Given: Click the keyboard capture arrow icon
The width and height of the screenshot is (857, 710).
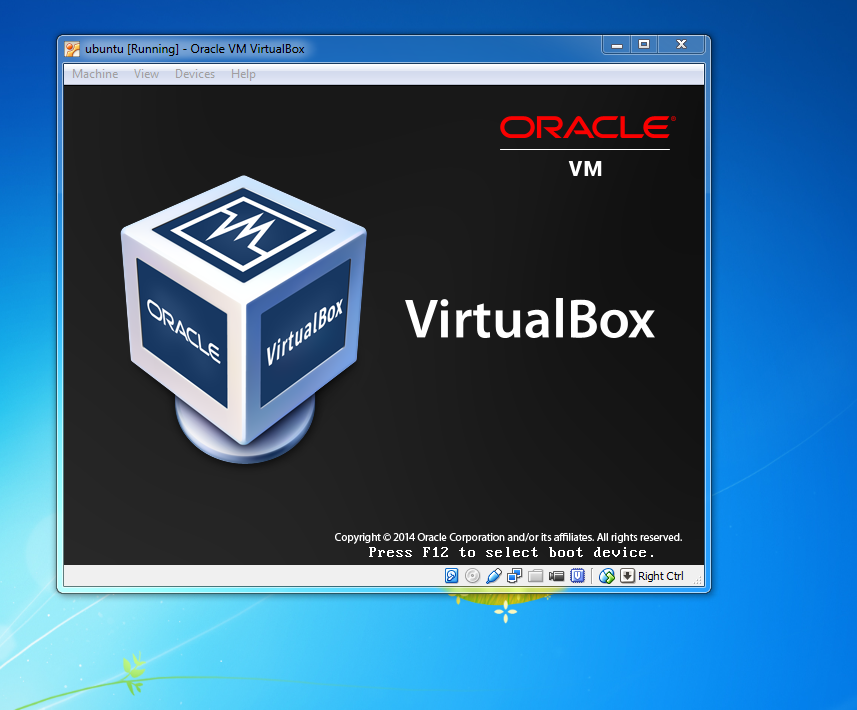Looking at the screenshot, I should click(x=627, y=576).
